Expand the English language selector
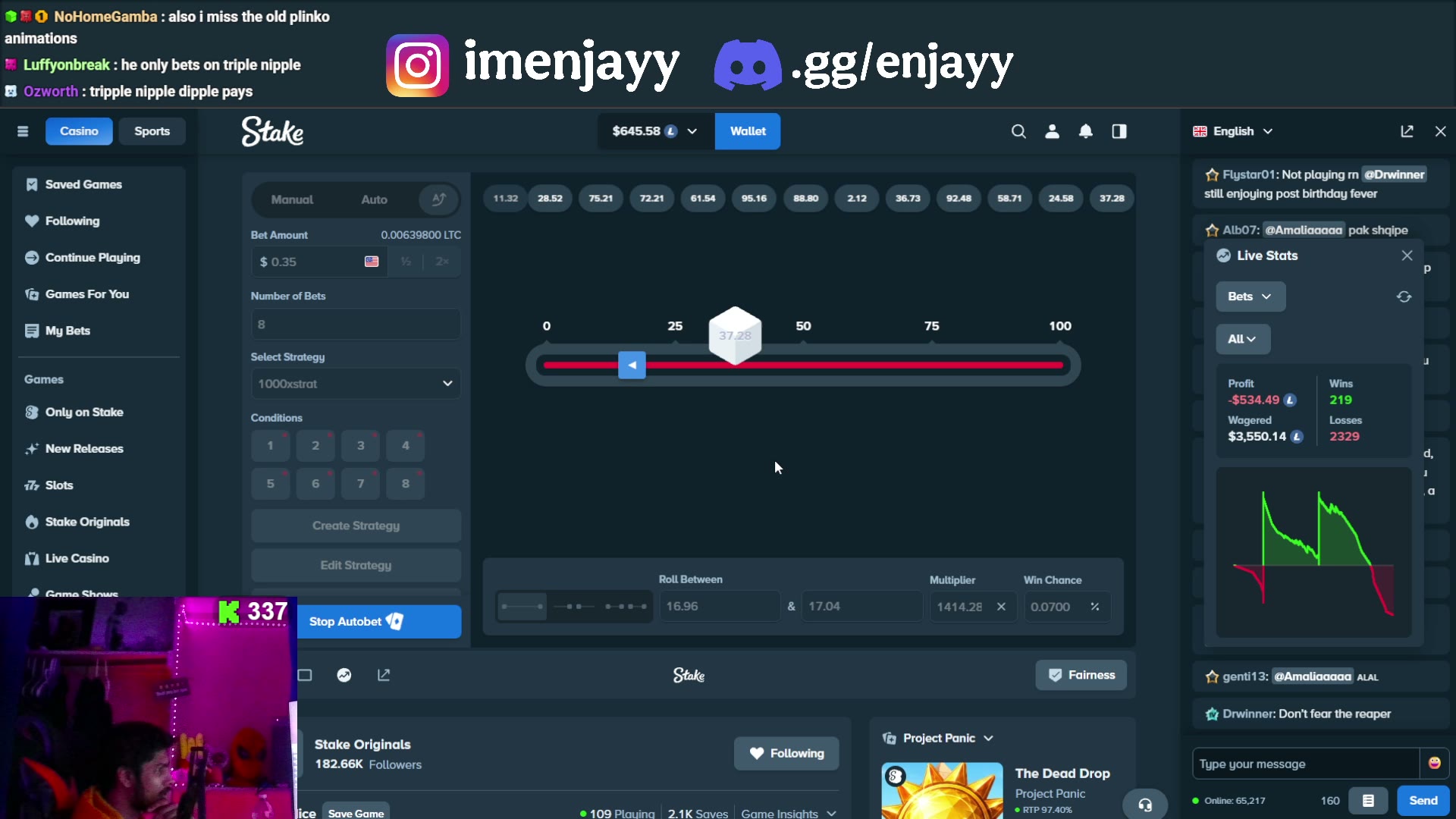The width and height of the screenshot is (1456, 819). tap(1232, 131)
